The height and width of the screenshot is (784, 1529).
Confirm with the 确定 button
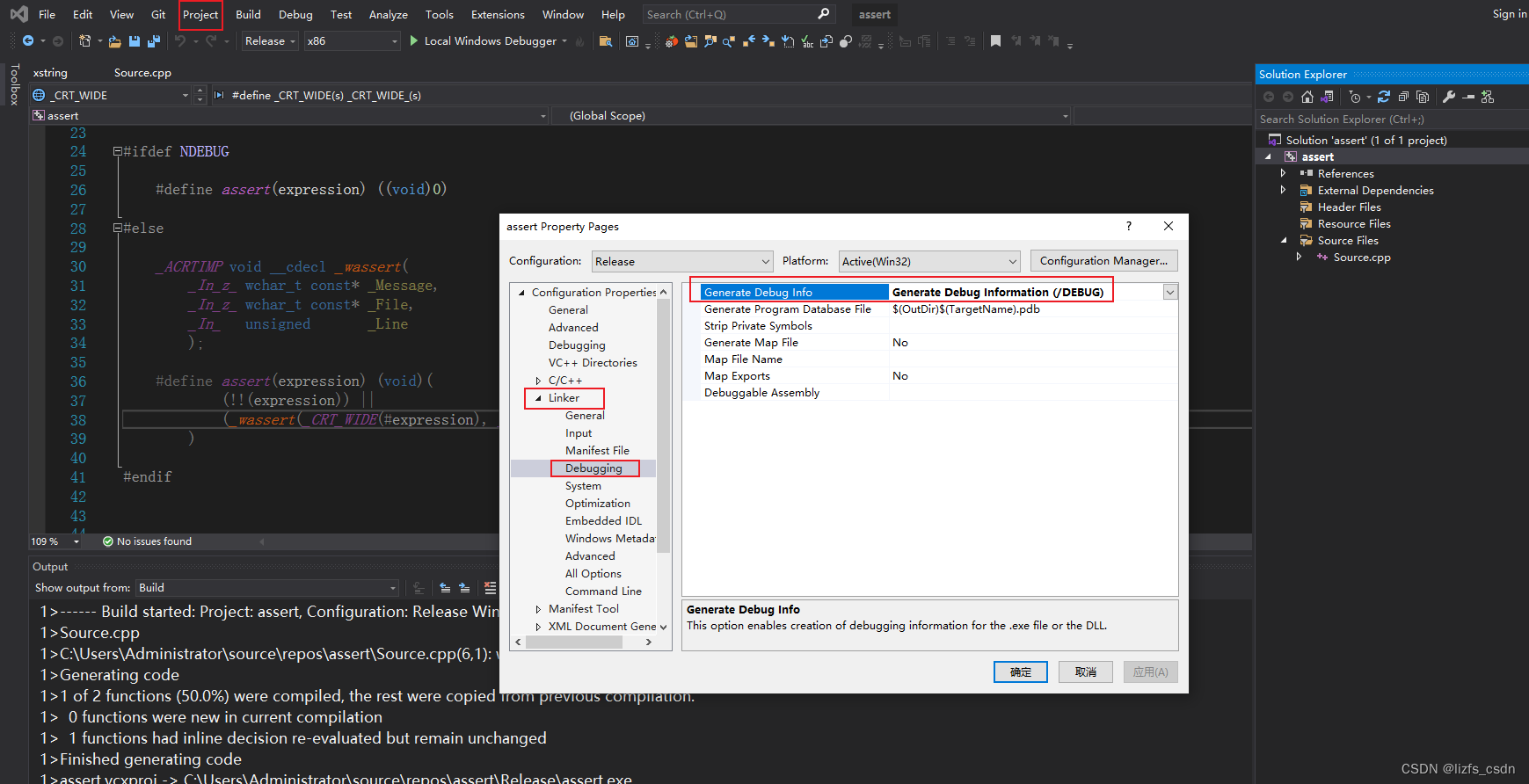tap(1021, 672)
